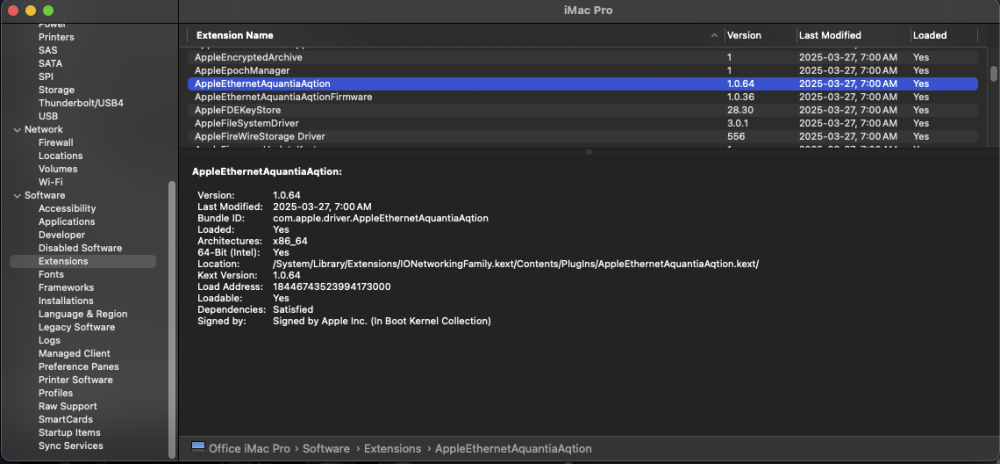Toggle sort arrow on Extension Name column
The image size is (1000, 464).
coord(714,36)
